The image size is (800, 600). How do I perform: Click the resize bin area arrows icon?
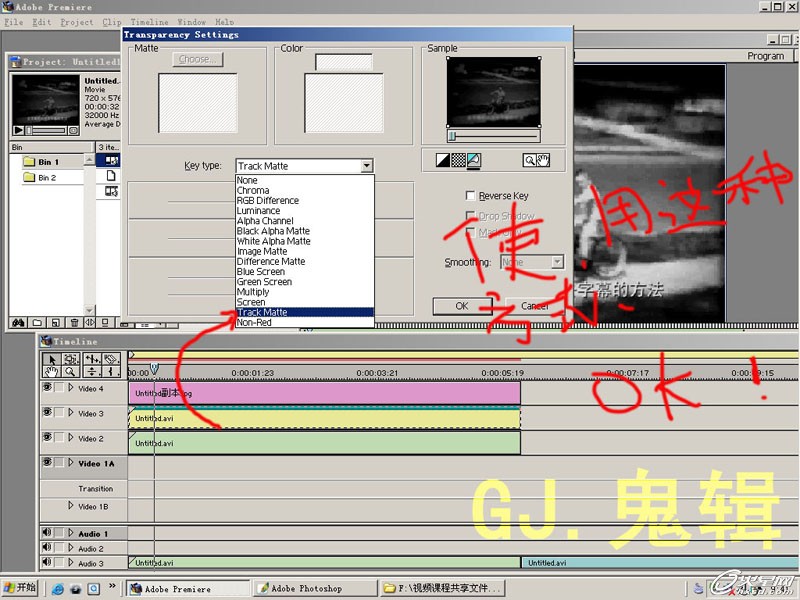(x=90, y=322)
